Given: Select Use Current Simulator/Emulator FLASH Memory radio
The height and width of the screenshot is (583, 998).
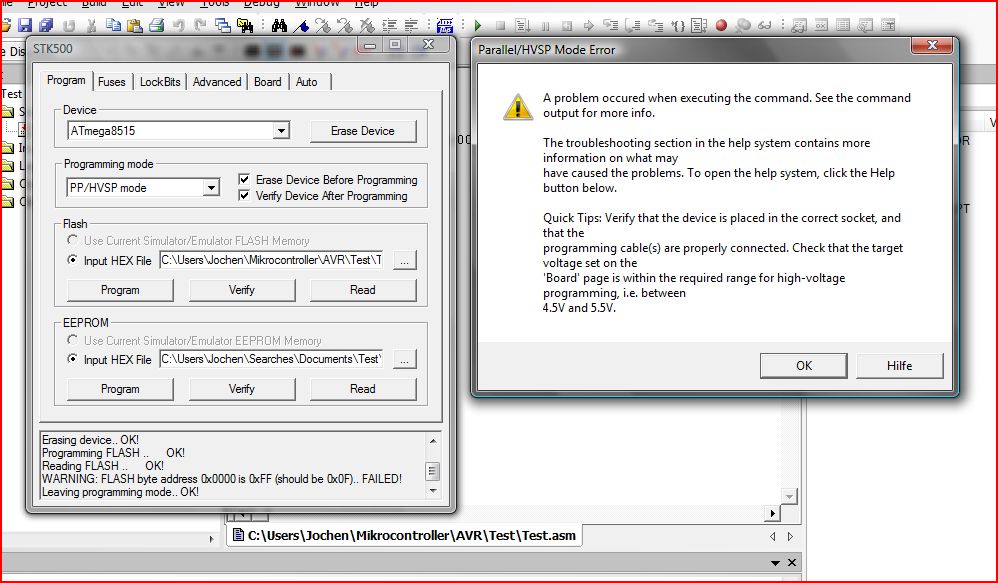Looking at the screenshot, I should pos(73,240).
